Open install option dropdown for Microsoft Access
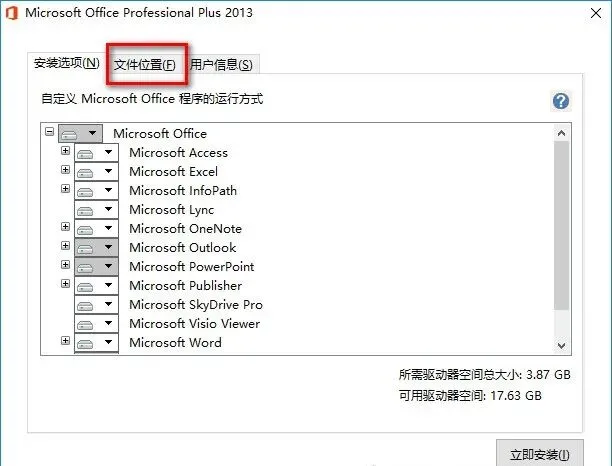The width and height of the screenshot is (612, 466). (96, 153)
